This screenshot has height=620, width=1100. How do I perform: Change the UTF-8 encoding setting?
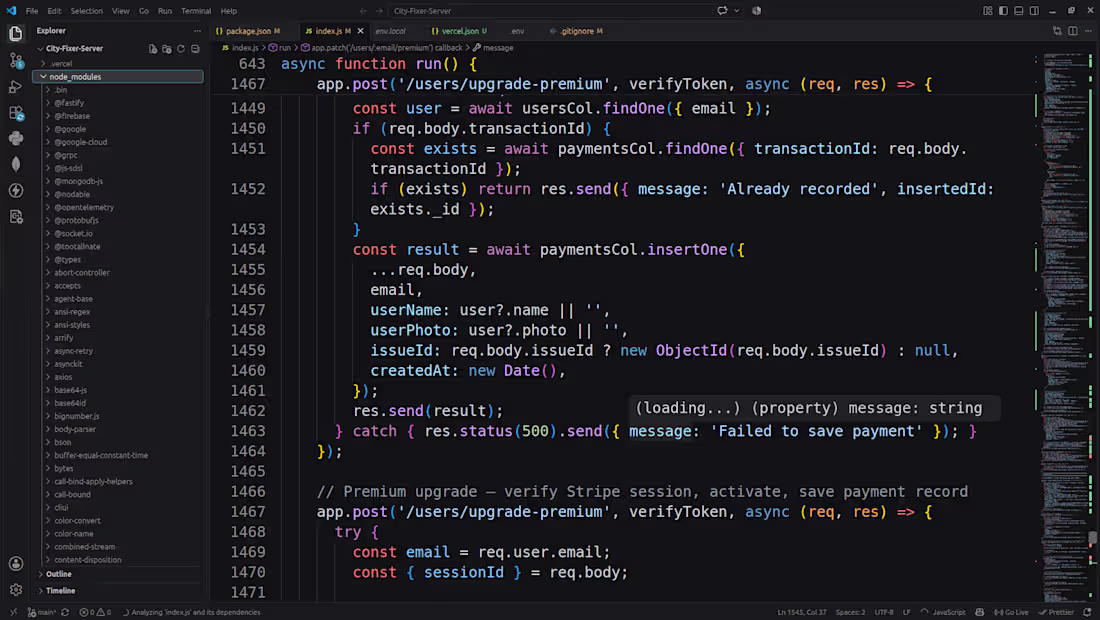[884, 612]
